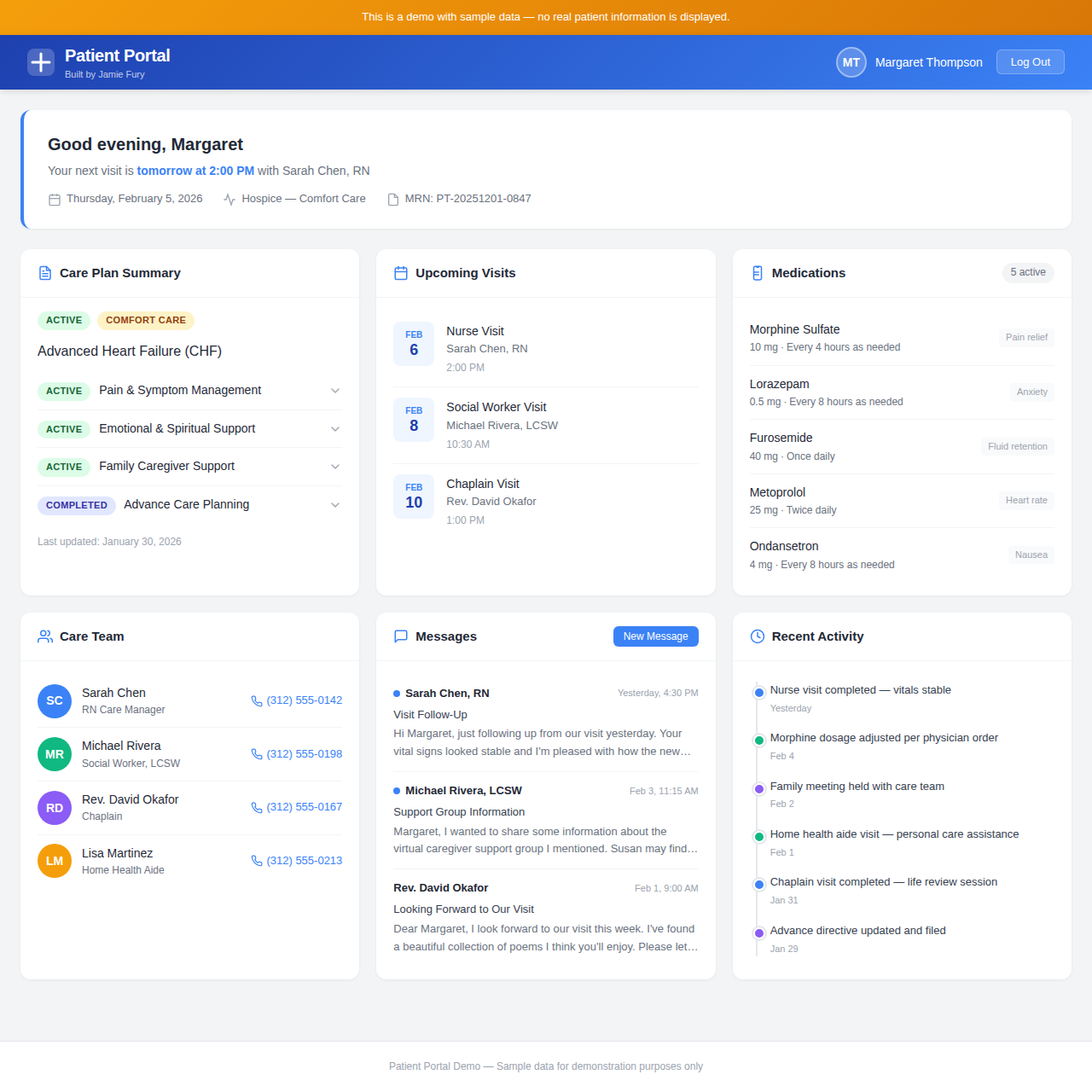The height and width of the screenshot is (1092, 1092).
Task: Expand the completed Advance Care Planning section
Action: [335, 505]
